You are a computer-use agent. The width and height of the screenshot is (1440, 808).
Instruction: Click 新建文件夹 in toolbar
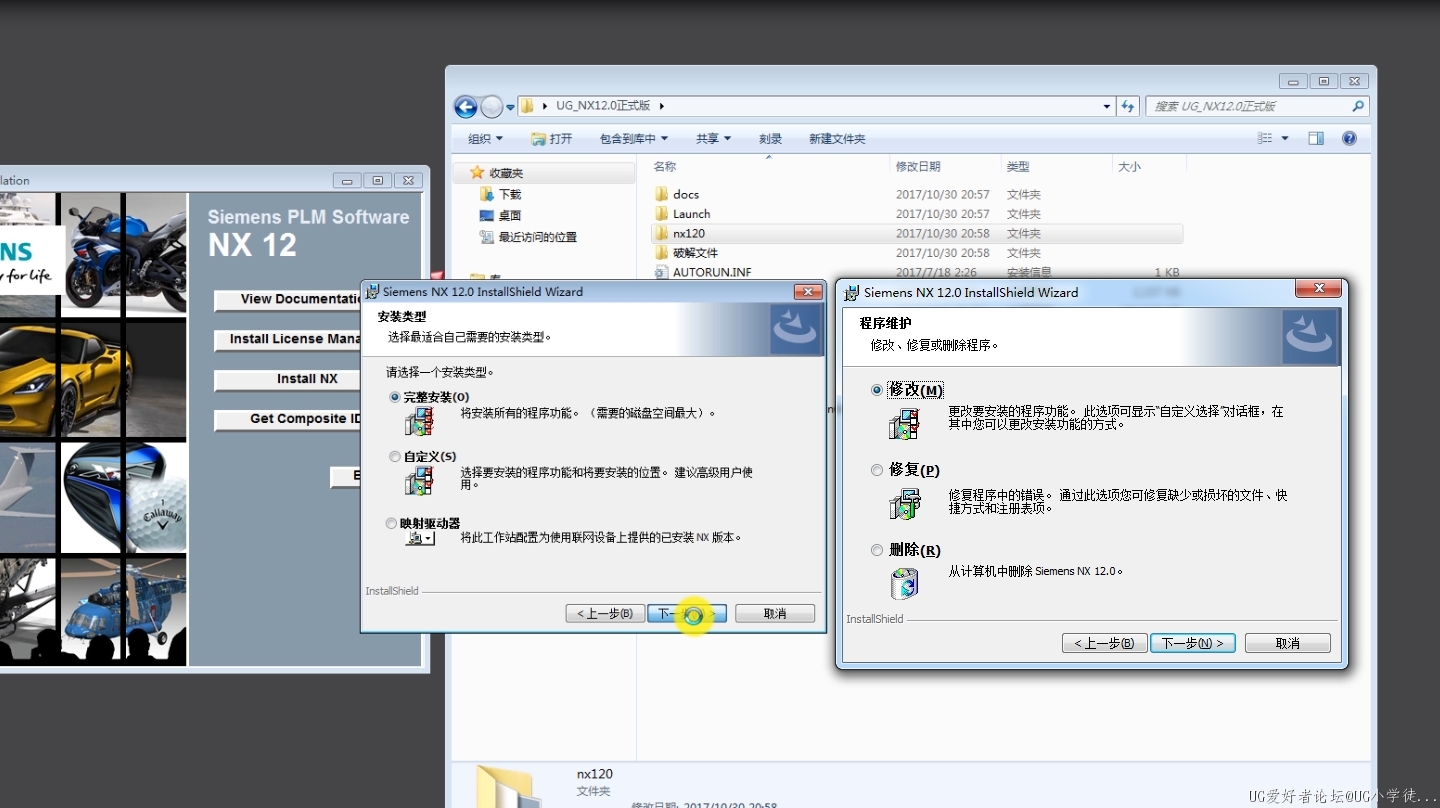click(x=837, y=139)
